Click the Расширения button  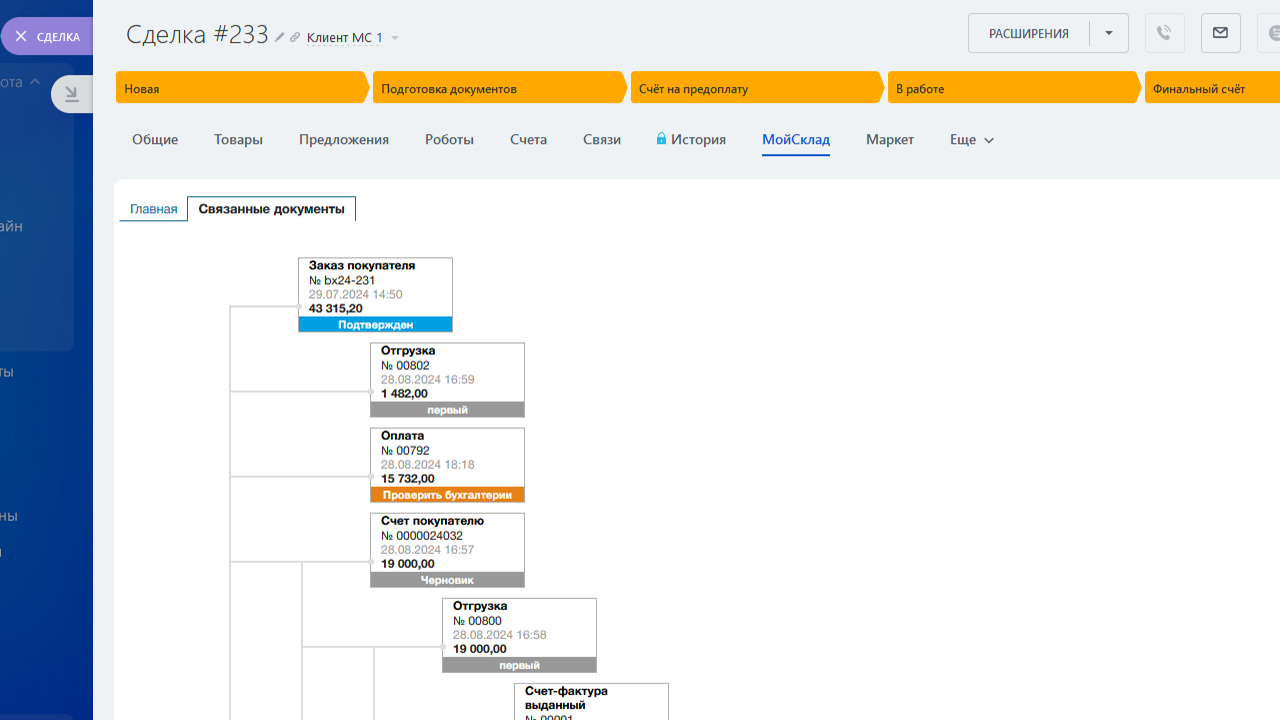pos(1028,33)
